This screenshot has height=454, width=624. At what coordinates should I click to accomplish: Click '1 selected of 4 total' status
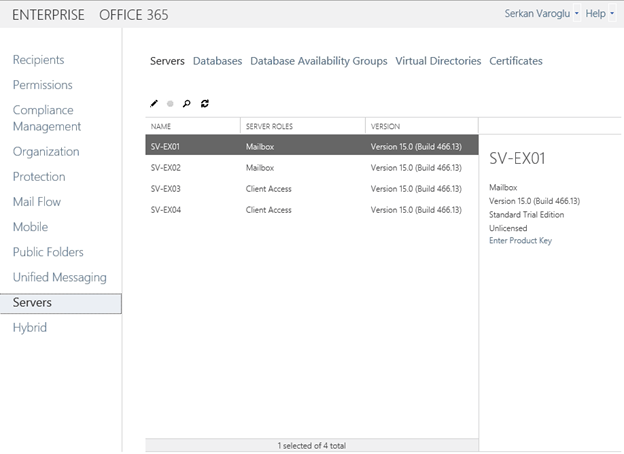coord(312,446)
